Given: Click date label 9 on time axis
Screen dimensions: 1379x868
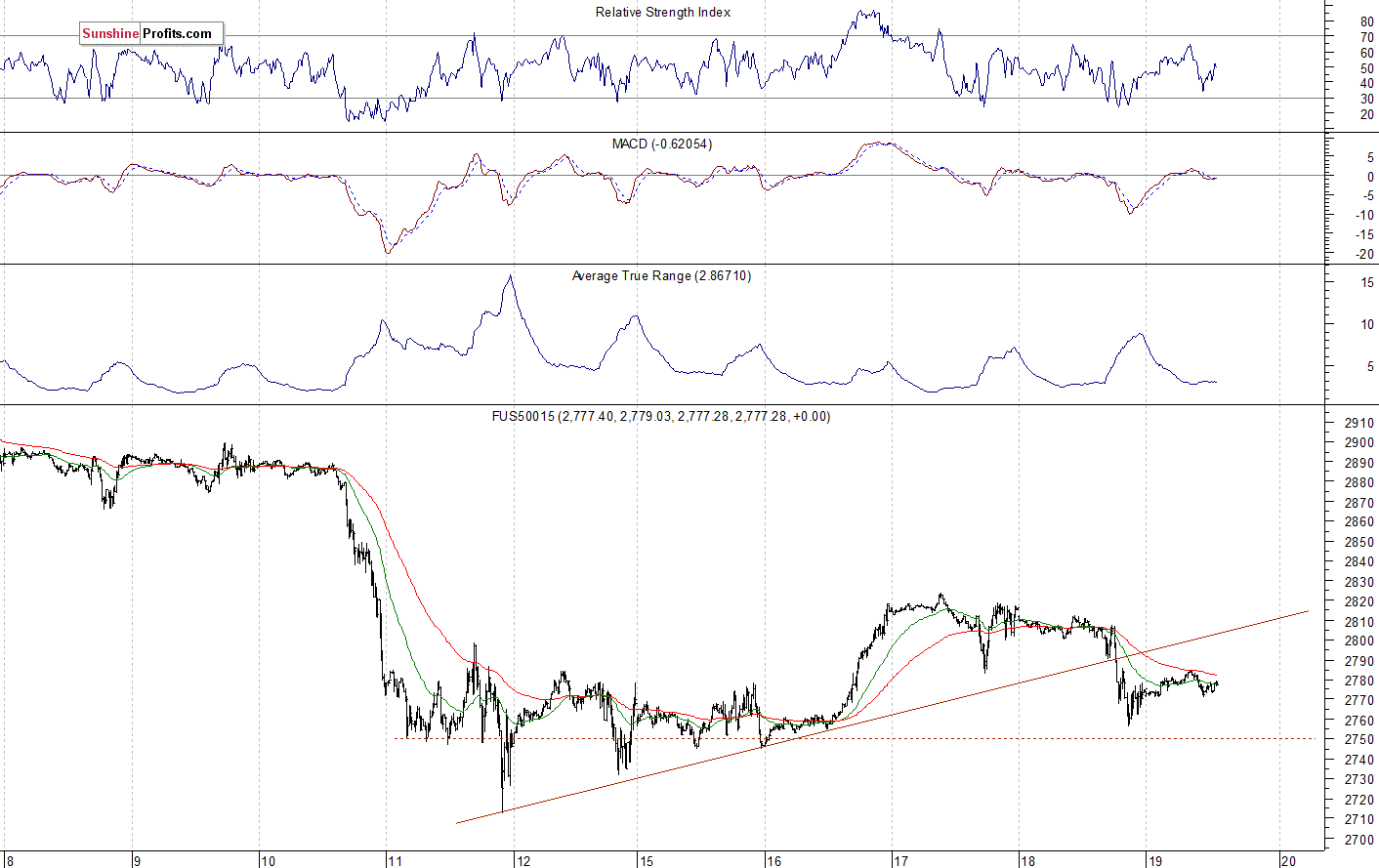Looking at the screenshot, I should [137, 861].
